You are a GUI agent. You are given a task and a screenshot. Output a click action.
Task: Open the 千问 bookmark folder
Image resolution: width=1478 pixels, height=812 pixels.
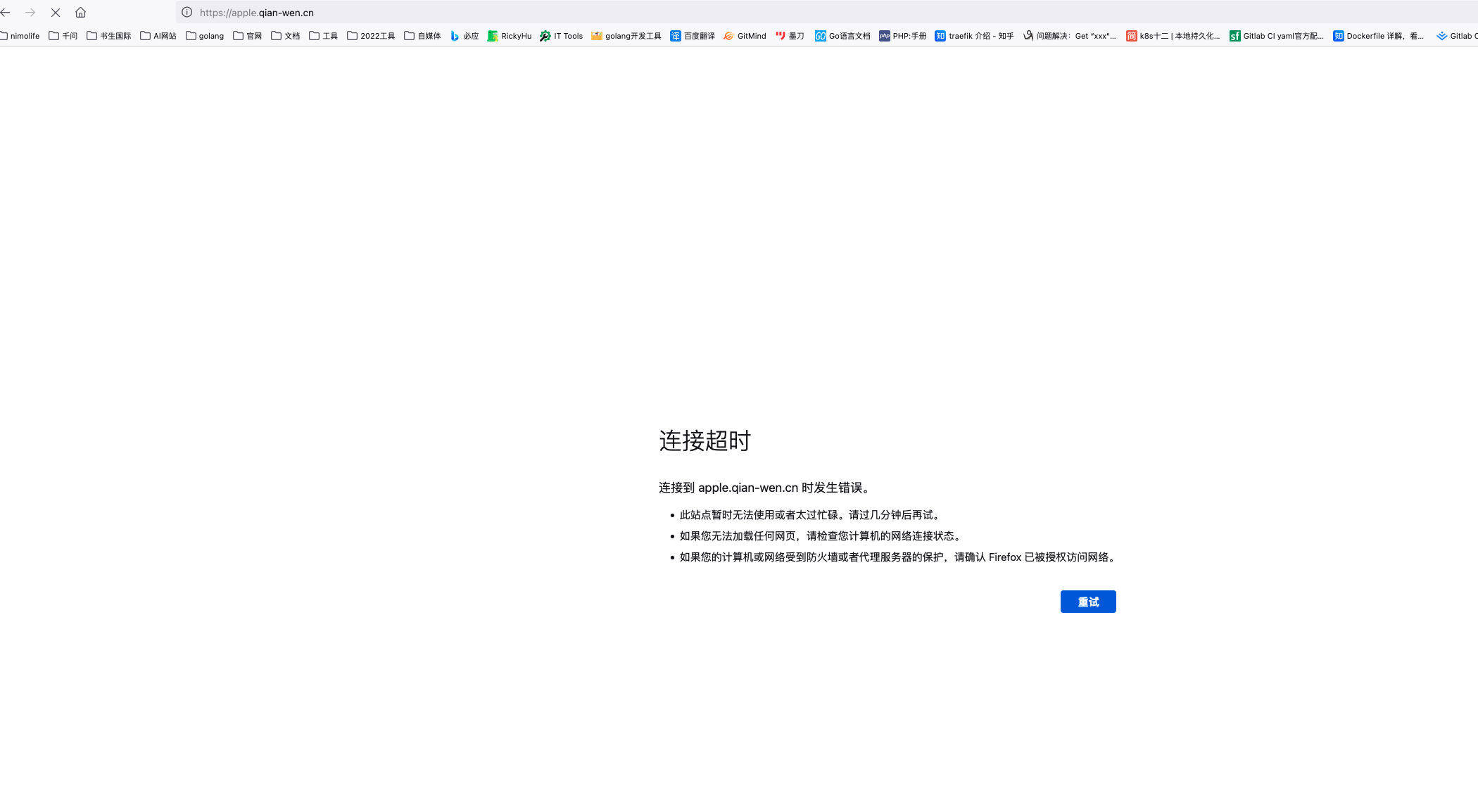pos(63,36)
